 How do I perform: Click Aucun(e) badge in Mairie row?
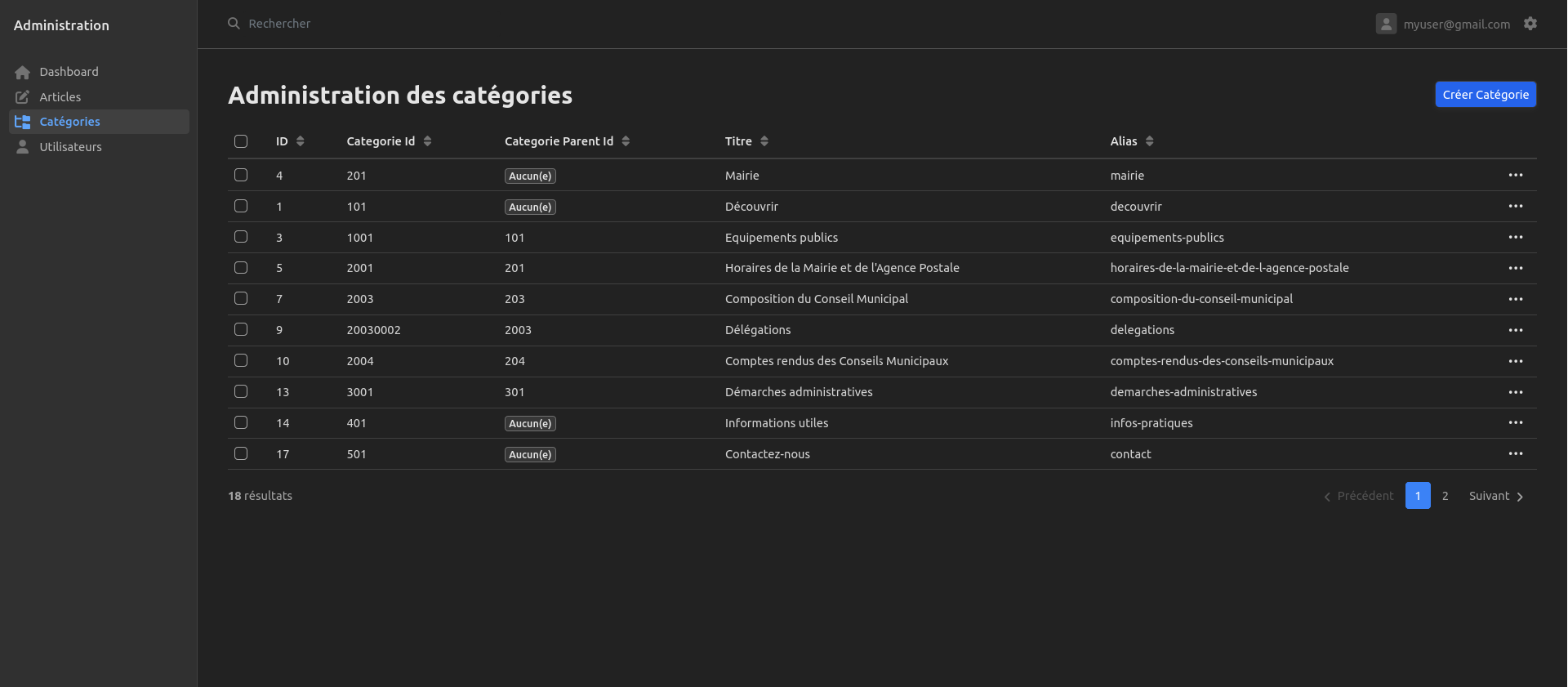(x=530, y=176)
